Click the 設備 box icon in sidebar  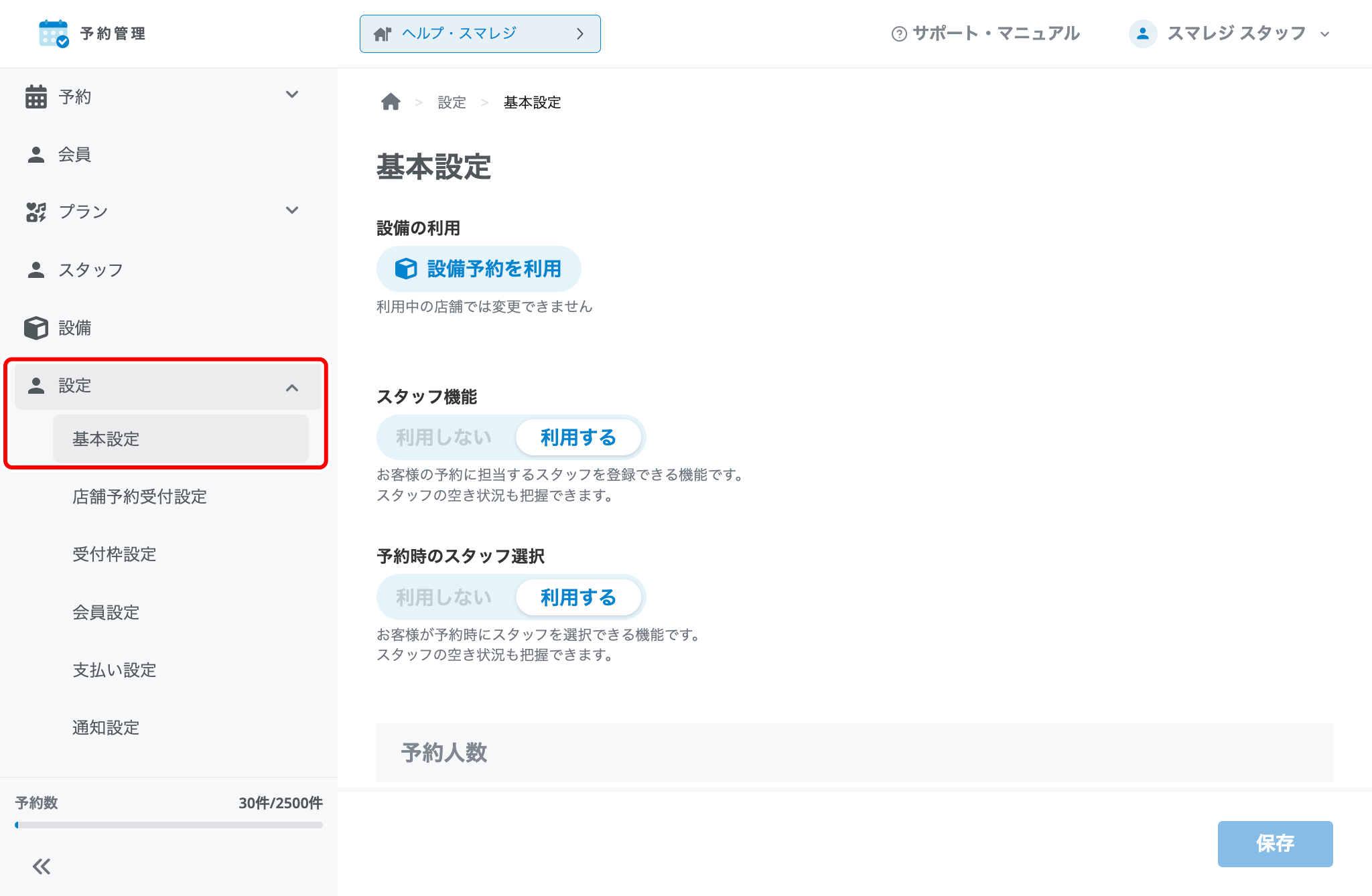(x=36, y=328)
